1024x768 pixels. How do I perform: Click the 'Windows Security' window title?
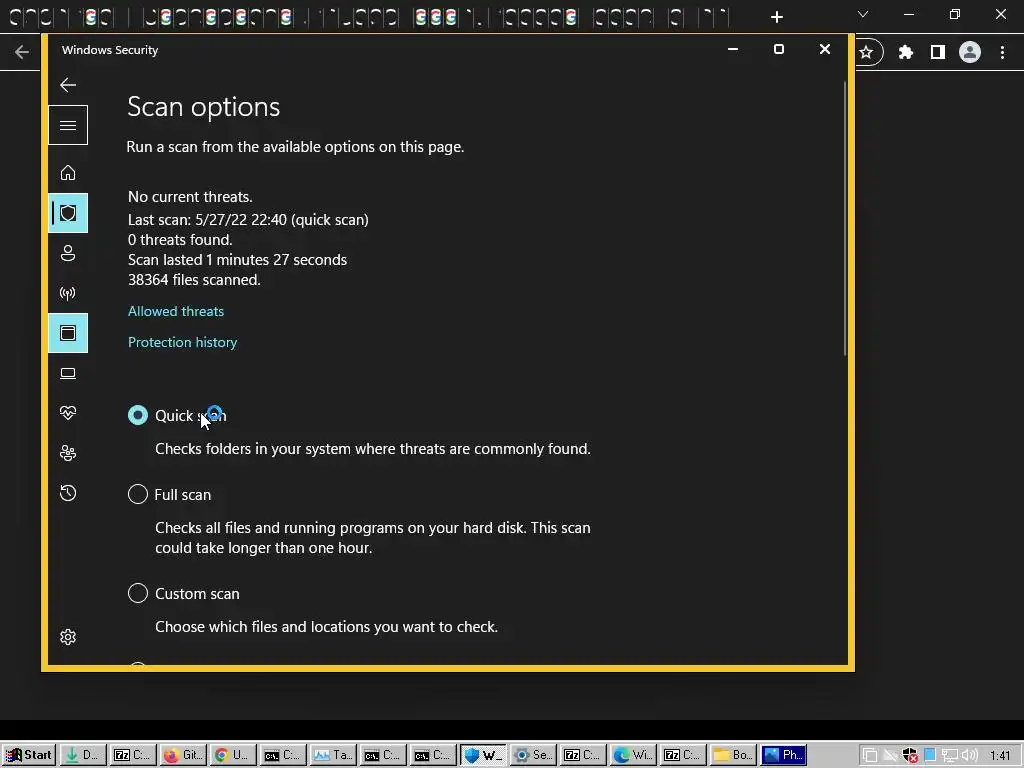click(110, 50)
